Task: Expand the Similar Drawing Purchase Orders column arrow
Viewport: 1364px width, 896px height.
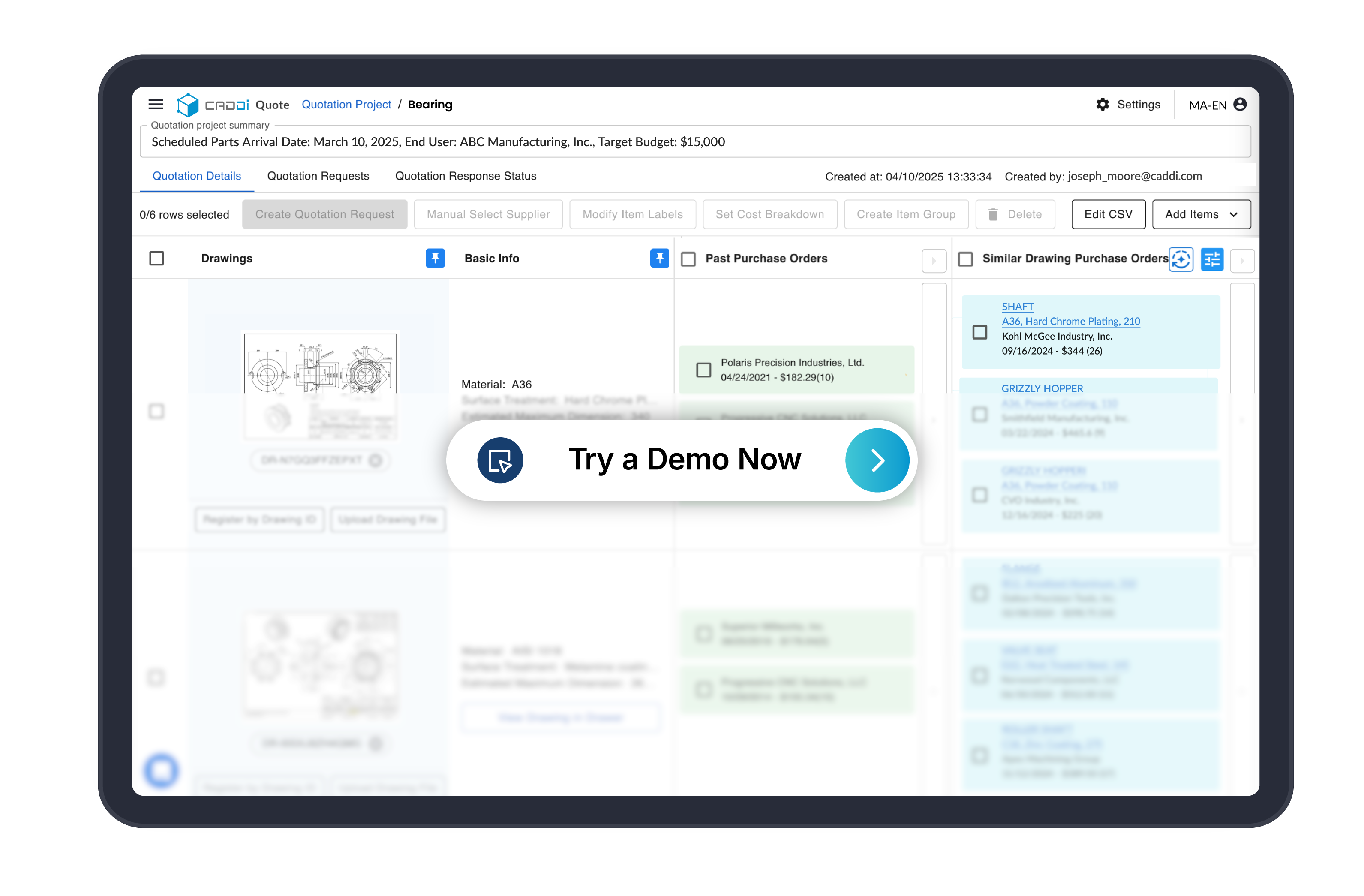Action: point(1243,261)
